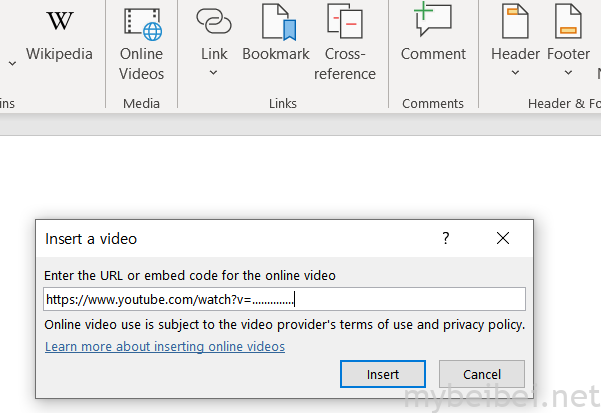Click the video URL input field
This screenshot has width=601, height=413.
coord(284,299)
